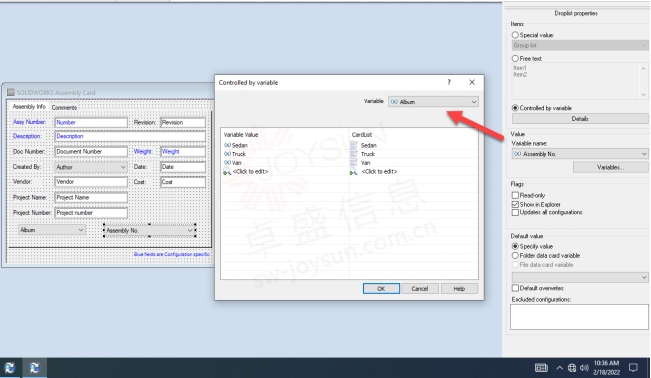Open the Group list dropdown
This screenshot has height=378, width=651.
[x=580, y=45]
